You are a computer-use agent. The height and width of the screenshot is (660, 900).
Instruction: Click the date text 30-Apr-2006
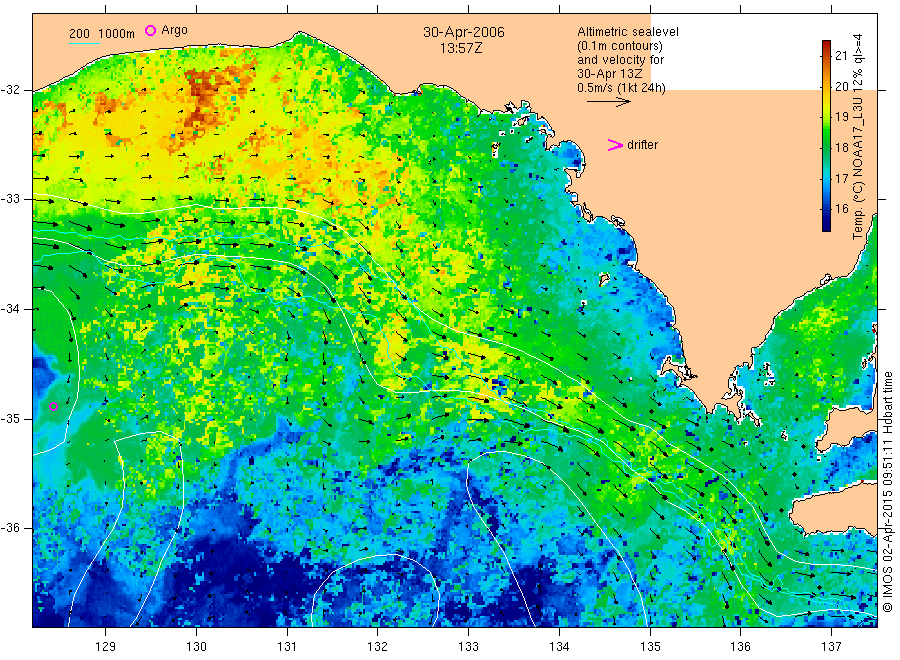pos(464,32)
